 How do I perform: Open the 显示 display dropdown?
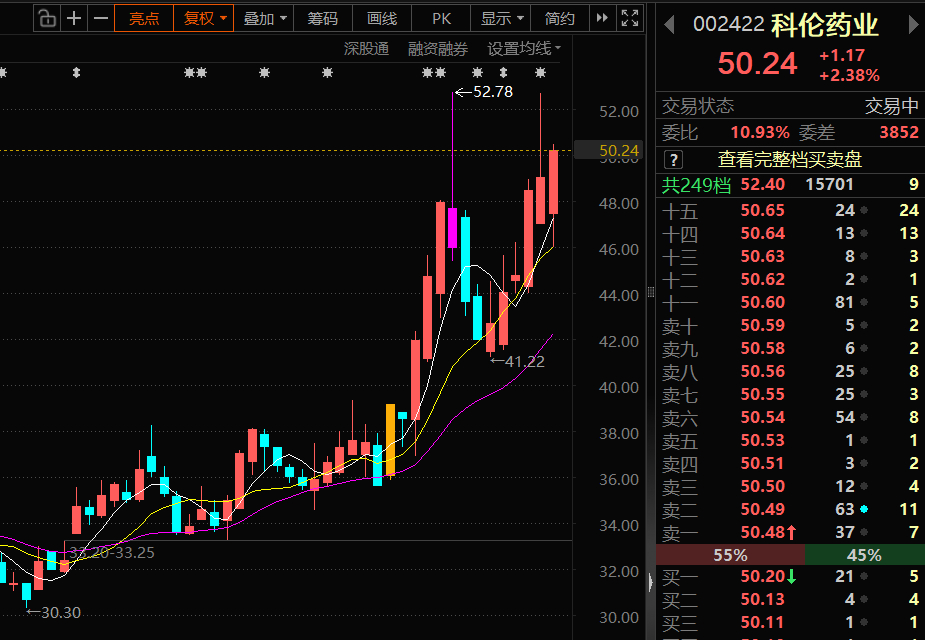501,18
